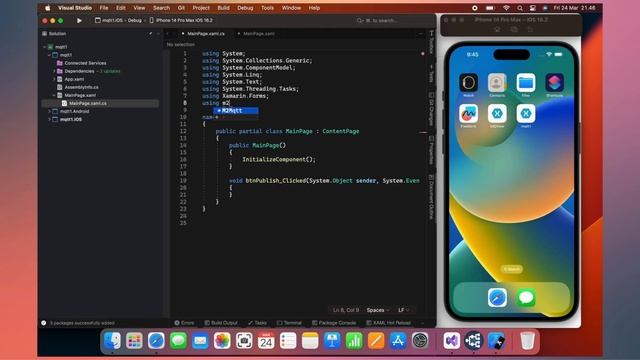Tap the Freeform app on the simulator
This screenshot has width=640, height=360.
pos(468,114)
